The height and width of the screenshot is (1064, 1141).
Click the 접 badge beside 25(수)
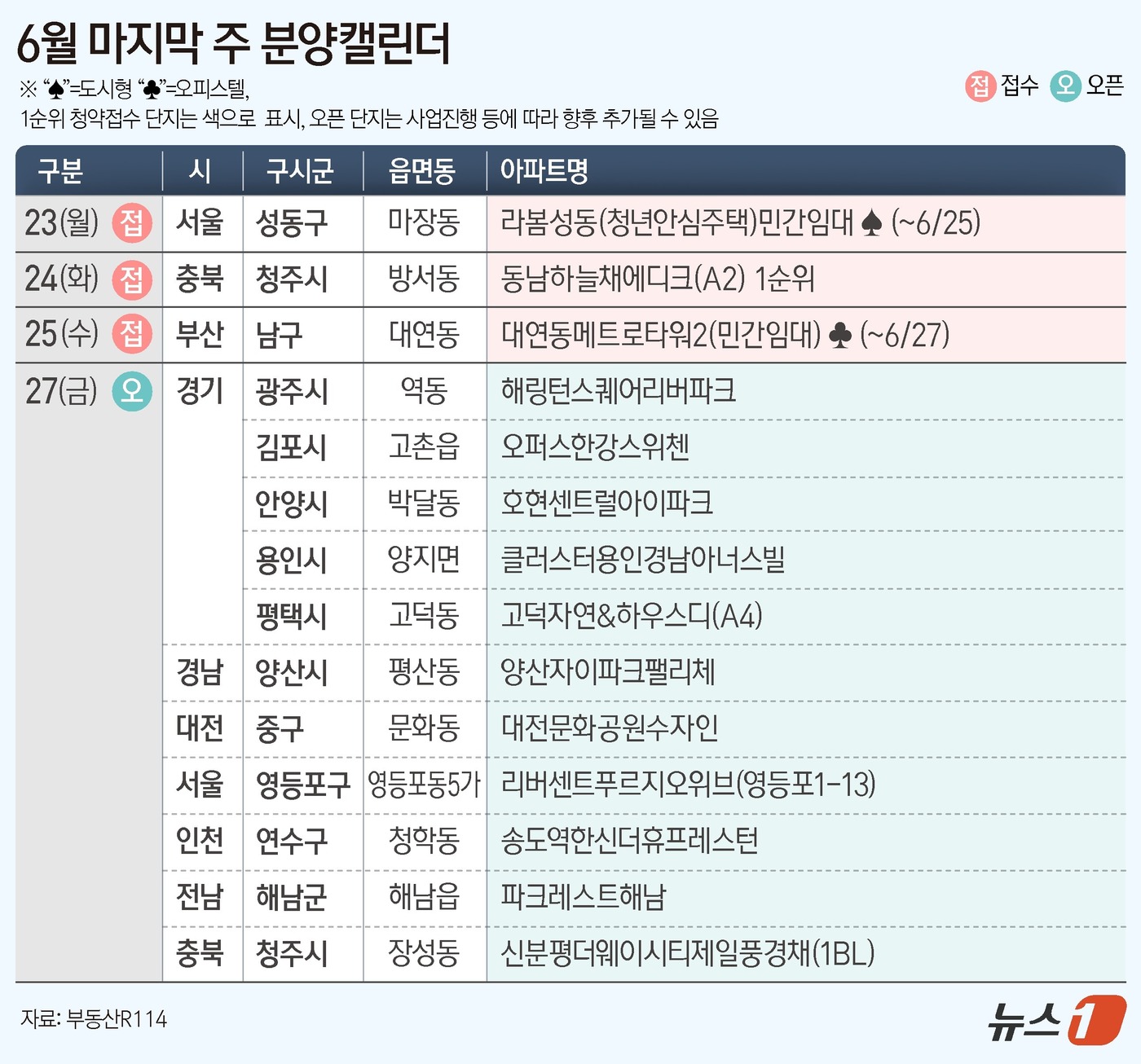[132, 335]
